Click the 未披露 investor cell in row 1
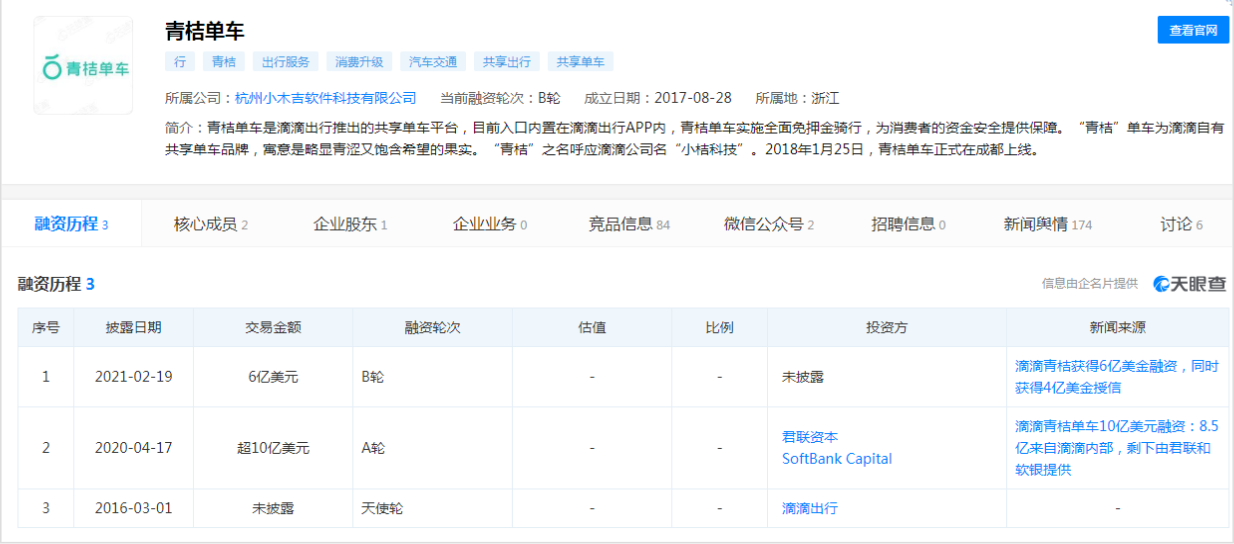 (887, 377)
